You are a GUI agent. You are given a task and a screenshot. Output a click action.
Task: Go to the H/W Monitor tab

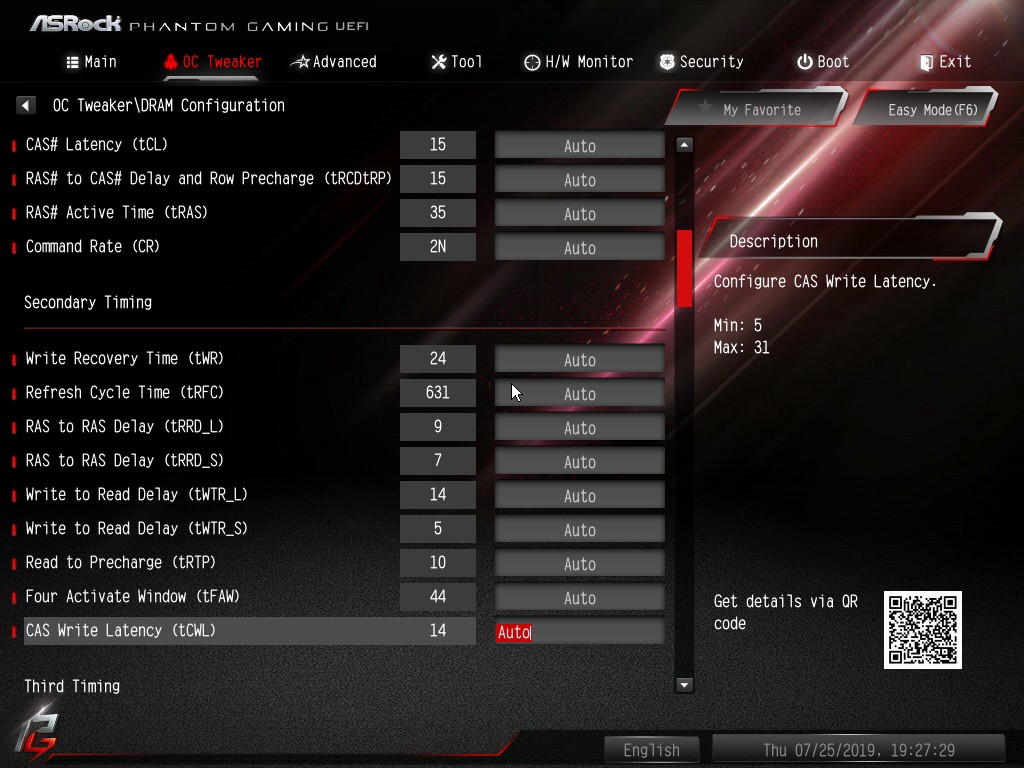579,62
